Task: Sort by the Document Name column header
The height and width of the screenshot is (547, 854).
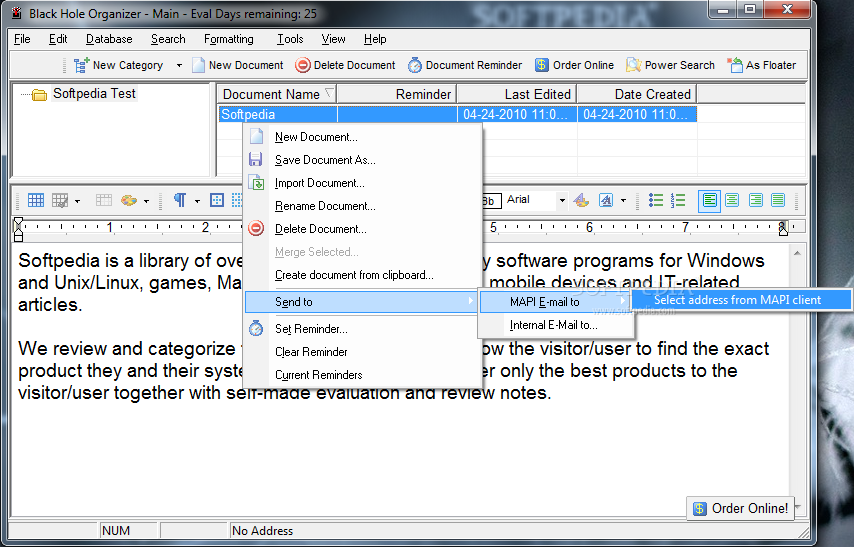Action: click(x=277, y=94)
